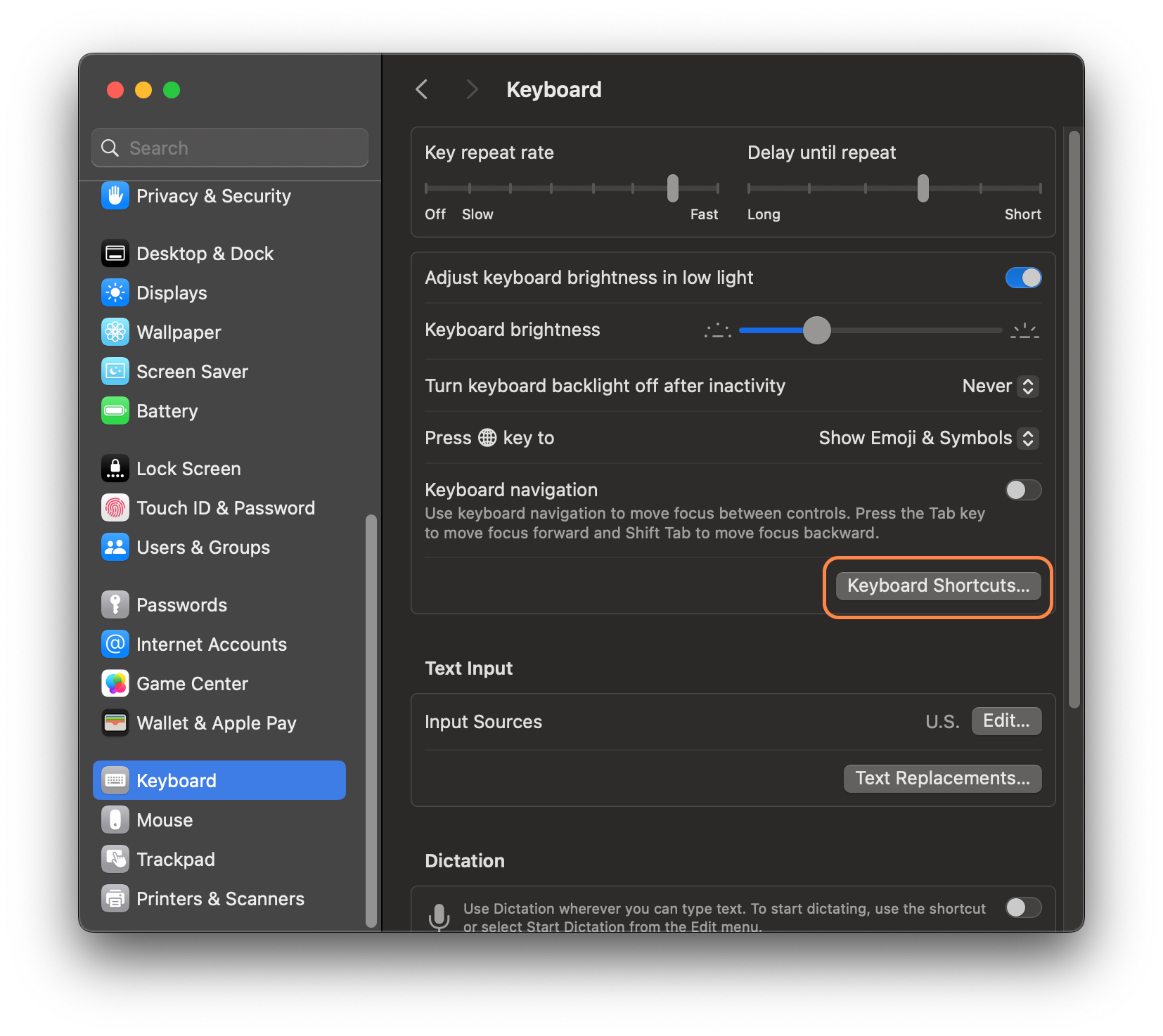Open the Show Emoji & Symbols popup

(928, 438)
